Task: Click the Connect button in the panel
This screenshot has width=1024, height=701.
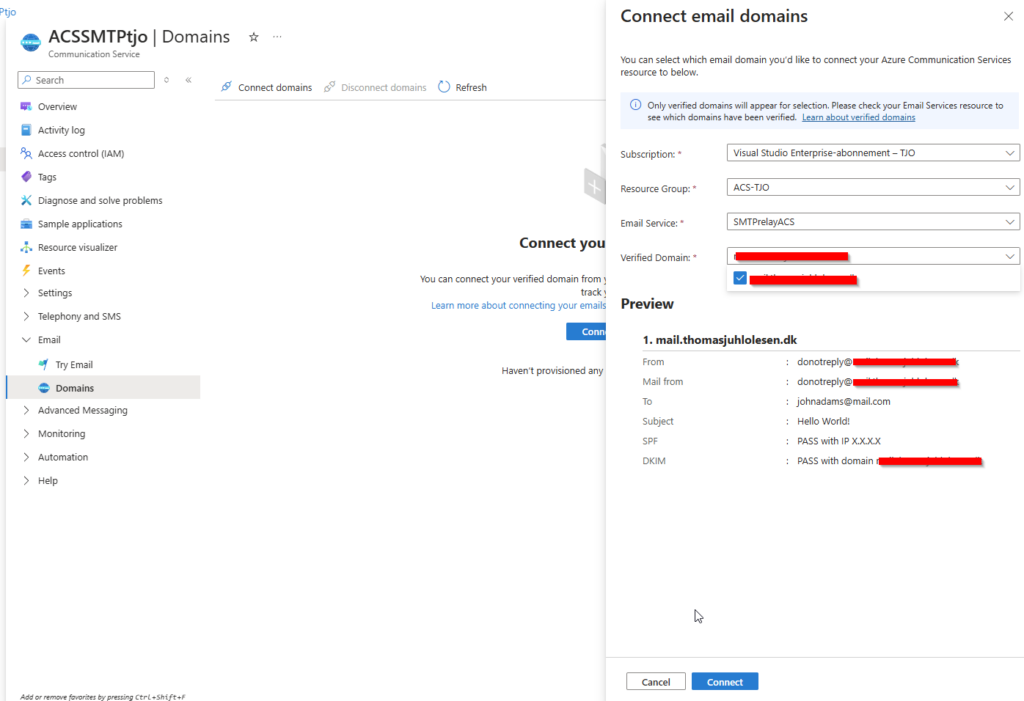Action: pos(725,681)
